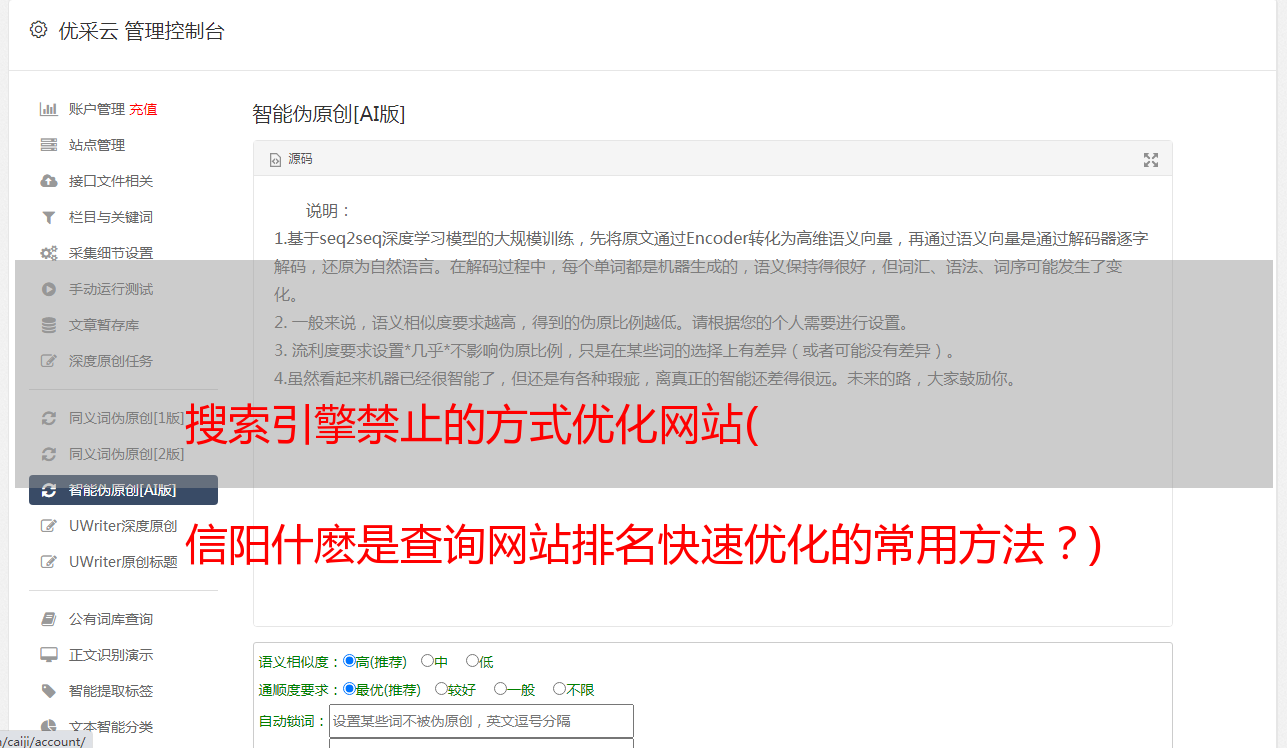Click the red 充值 recharge link
This screenshot has width=1287, height=748.
click(143, 109)
